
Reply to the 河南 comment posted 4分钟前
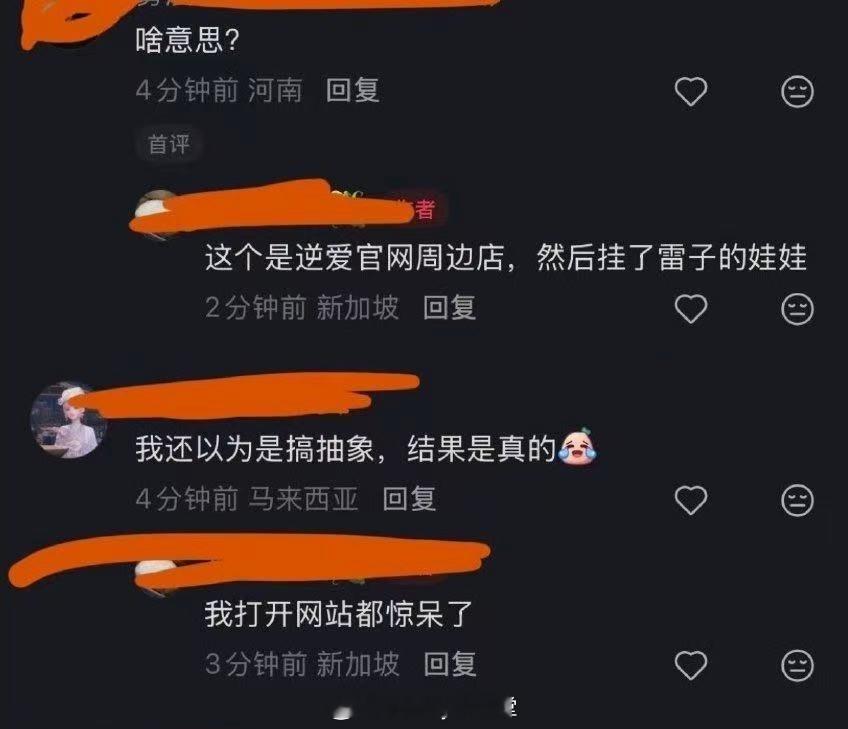353,90
